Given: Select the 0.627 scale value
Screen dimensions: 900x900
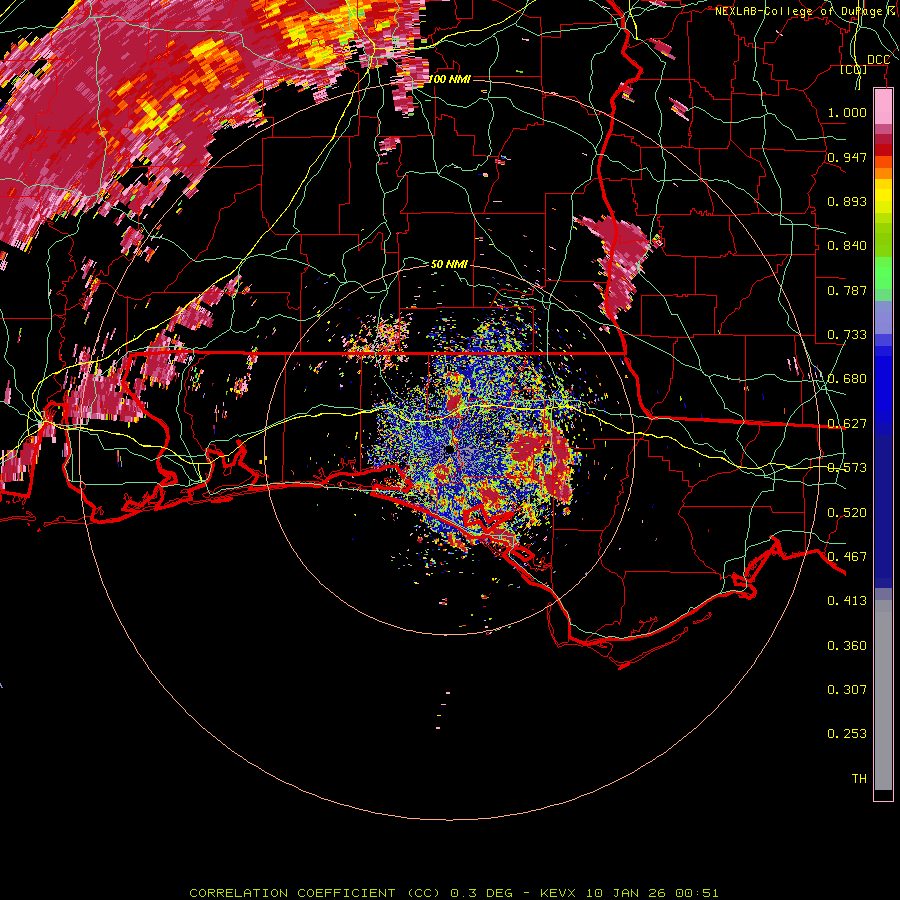Looking at the screenshot, I should pos(847,424).
